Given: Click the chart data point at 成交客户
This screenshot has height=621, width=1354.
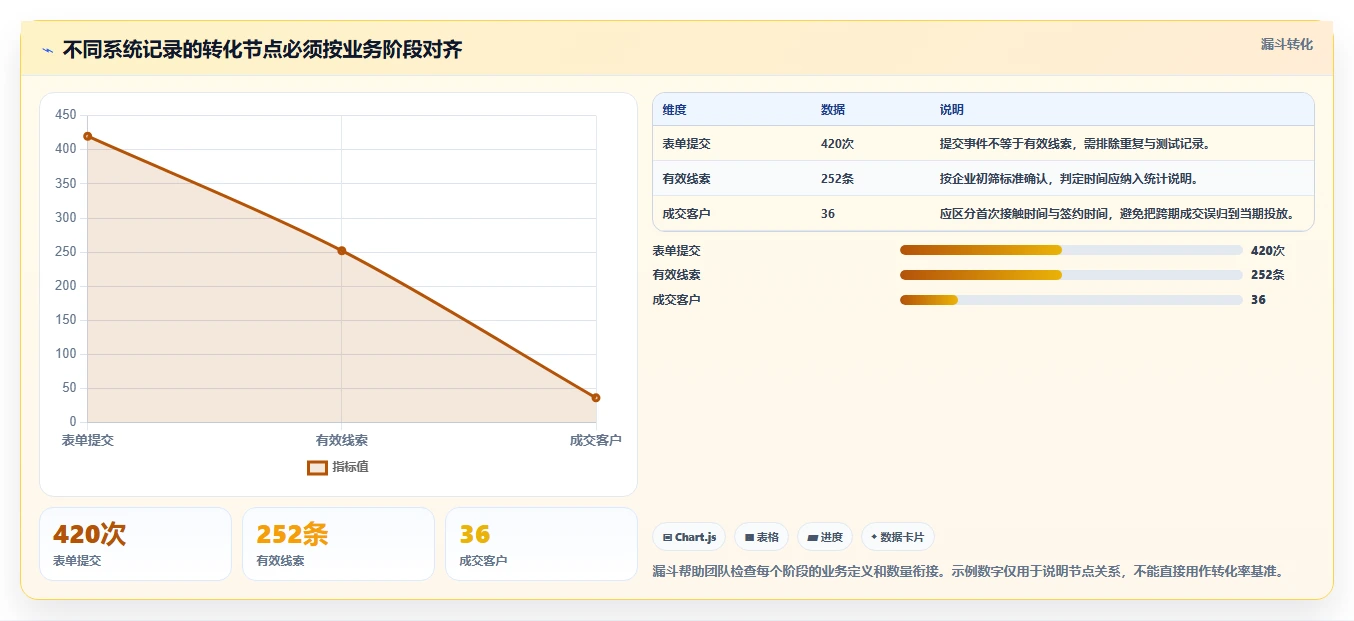Looking at the screenshot, I should coord(596,398).
